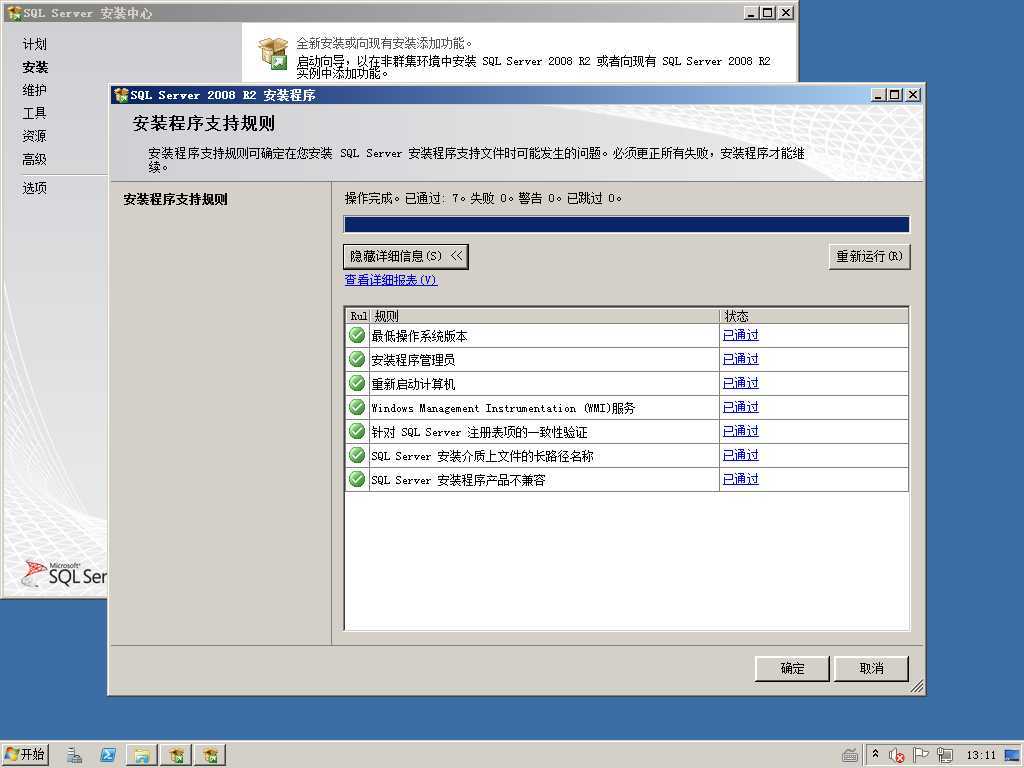The width and height of the screenshot is (1024, 768).
Task: Open Action Center flag tray icon
Action: 920,756
